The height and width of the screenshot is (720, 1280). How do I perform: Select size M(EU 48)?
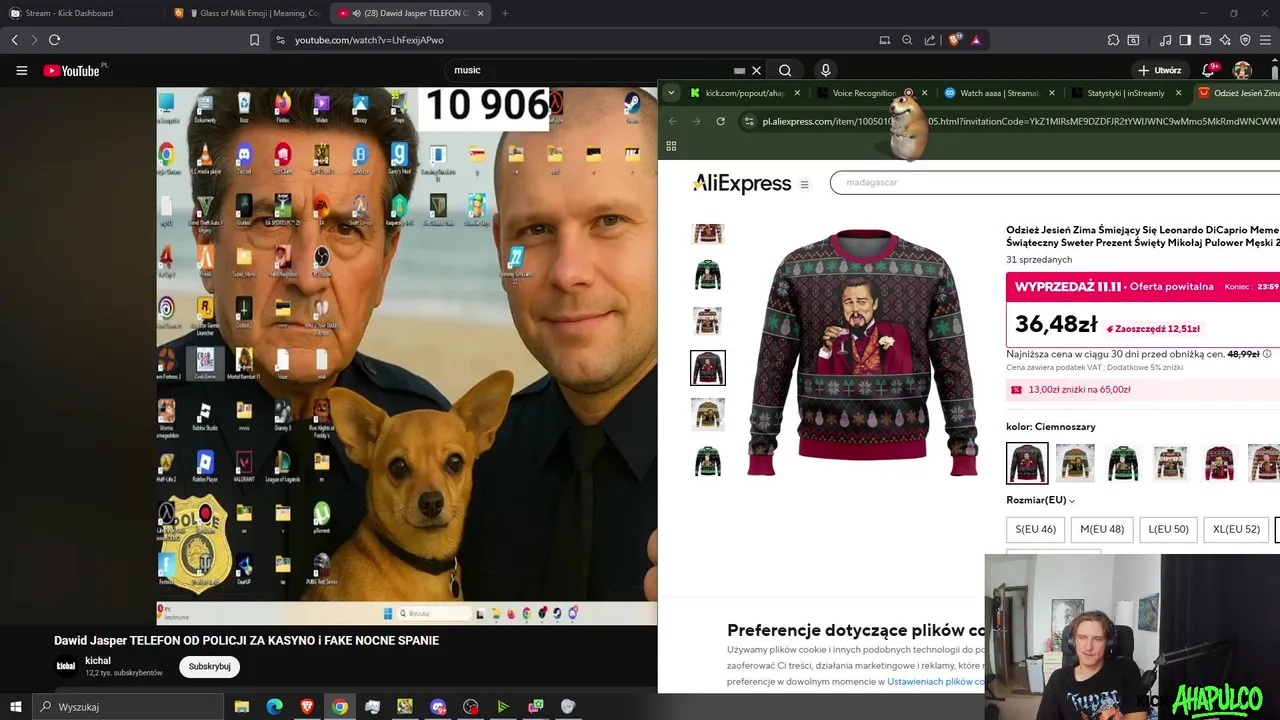click(x=1102, y=529)
